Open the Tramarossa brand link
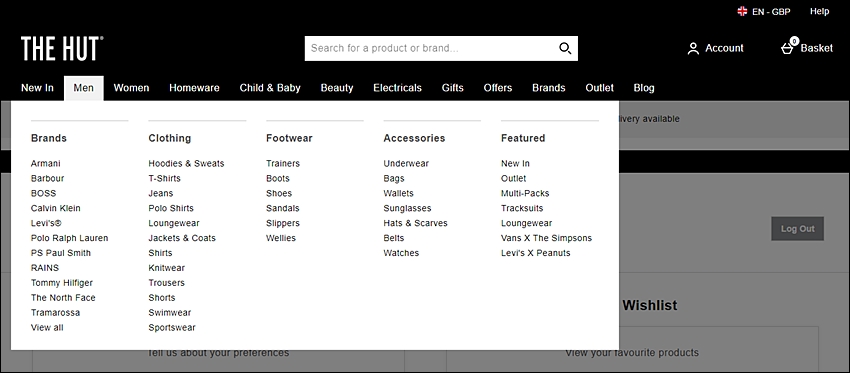The image size is (850, 373). (x=55, y=313)
